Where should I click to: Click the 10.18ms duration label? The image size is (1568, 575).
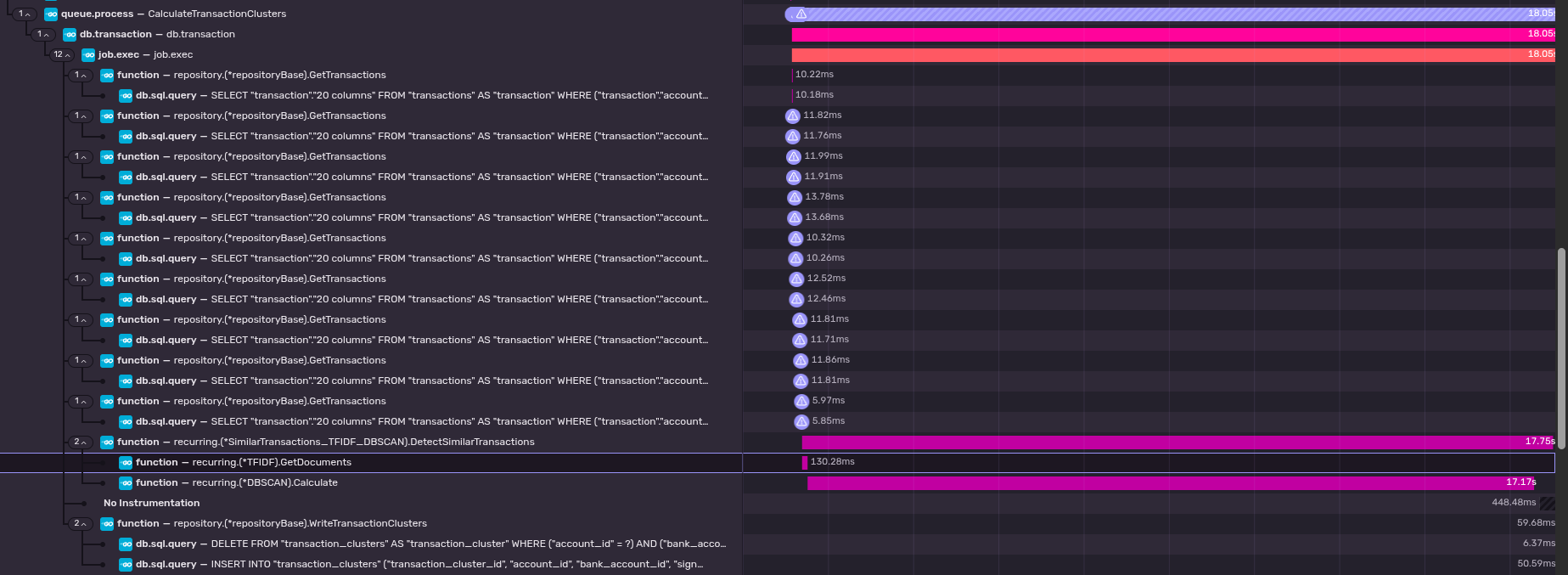814,95
